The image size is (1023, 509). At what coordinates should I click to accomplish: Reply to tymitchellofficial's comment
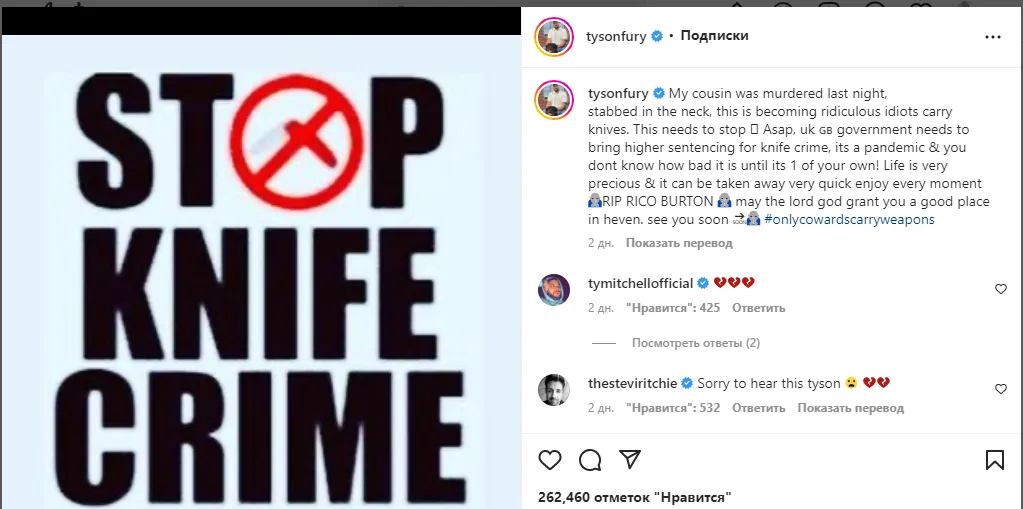coord(758,308)
